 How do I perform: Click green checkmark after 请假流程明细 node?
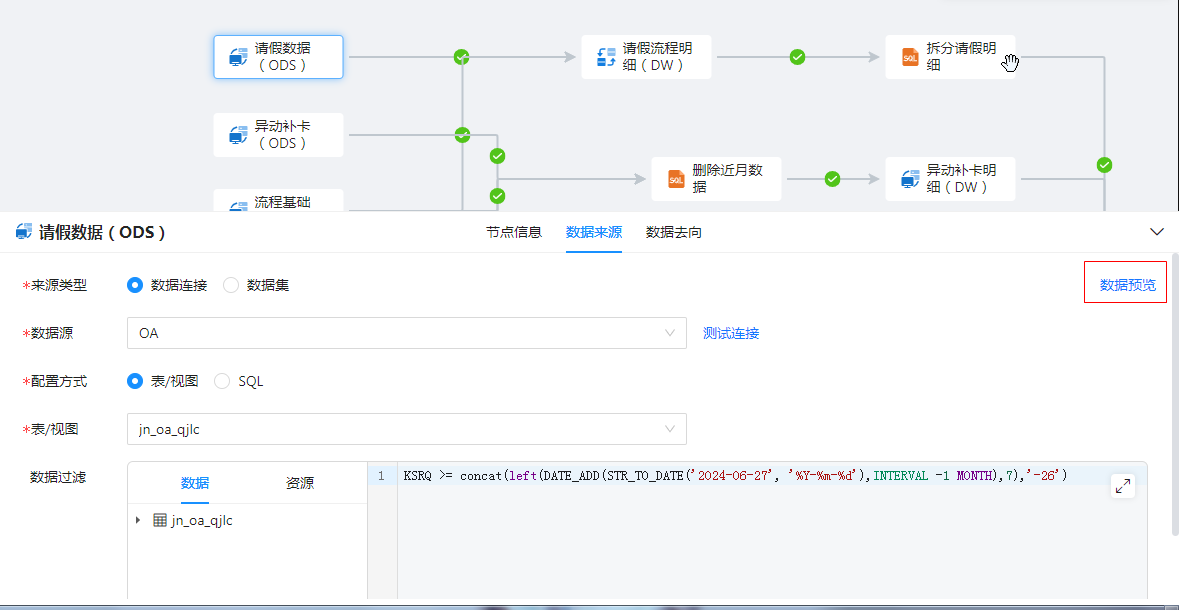tap(797, 57)
